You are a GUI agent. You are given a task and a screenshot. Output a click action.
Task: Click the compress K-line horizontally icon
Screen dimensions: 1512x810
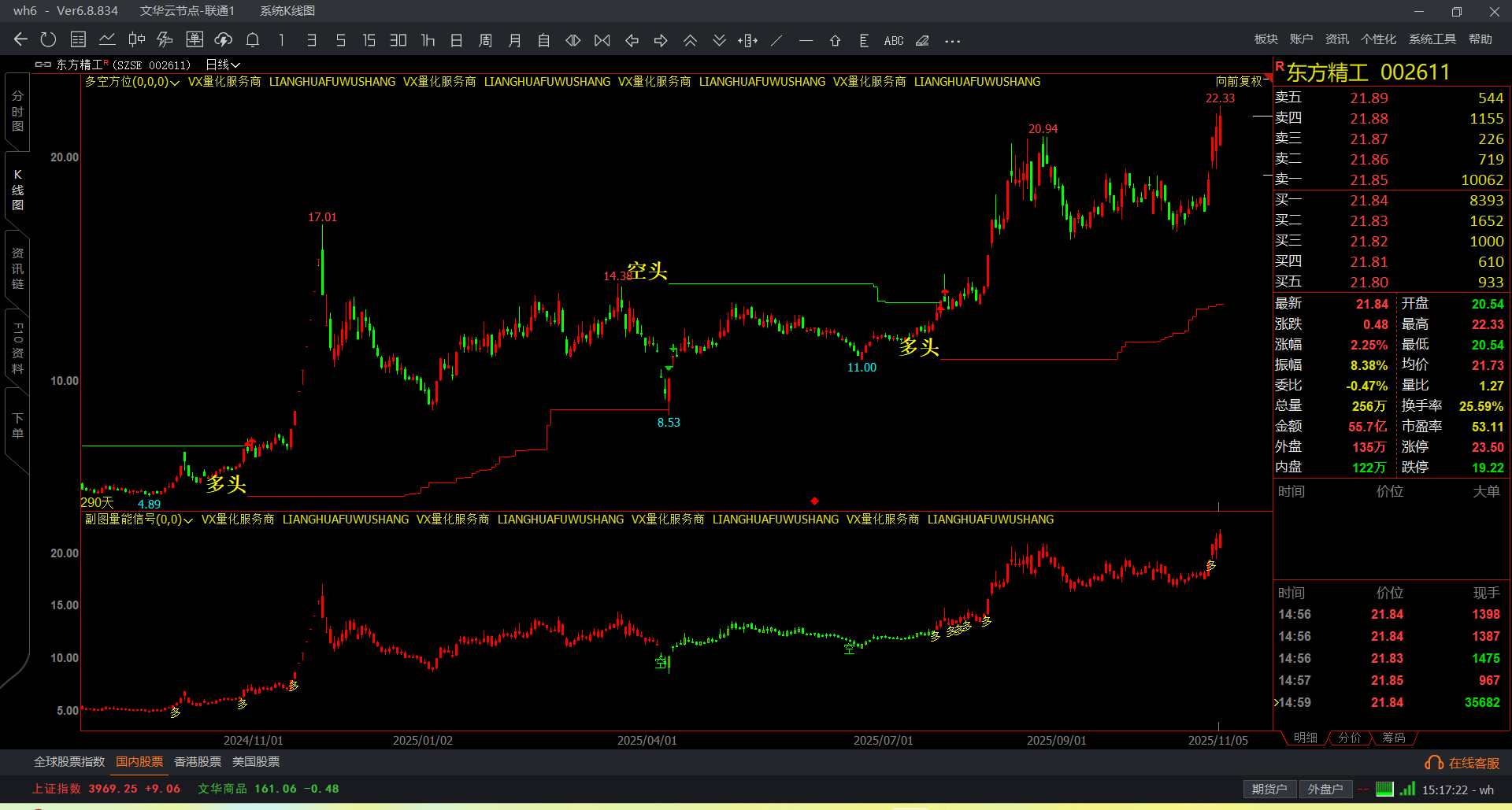coord(602,40)
